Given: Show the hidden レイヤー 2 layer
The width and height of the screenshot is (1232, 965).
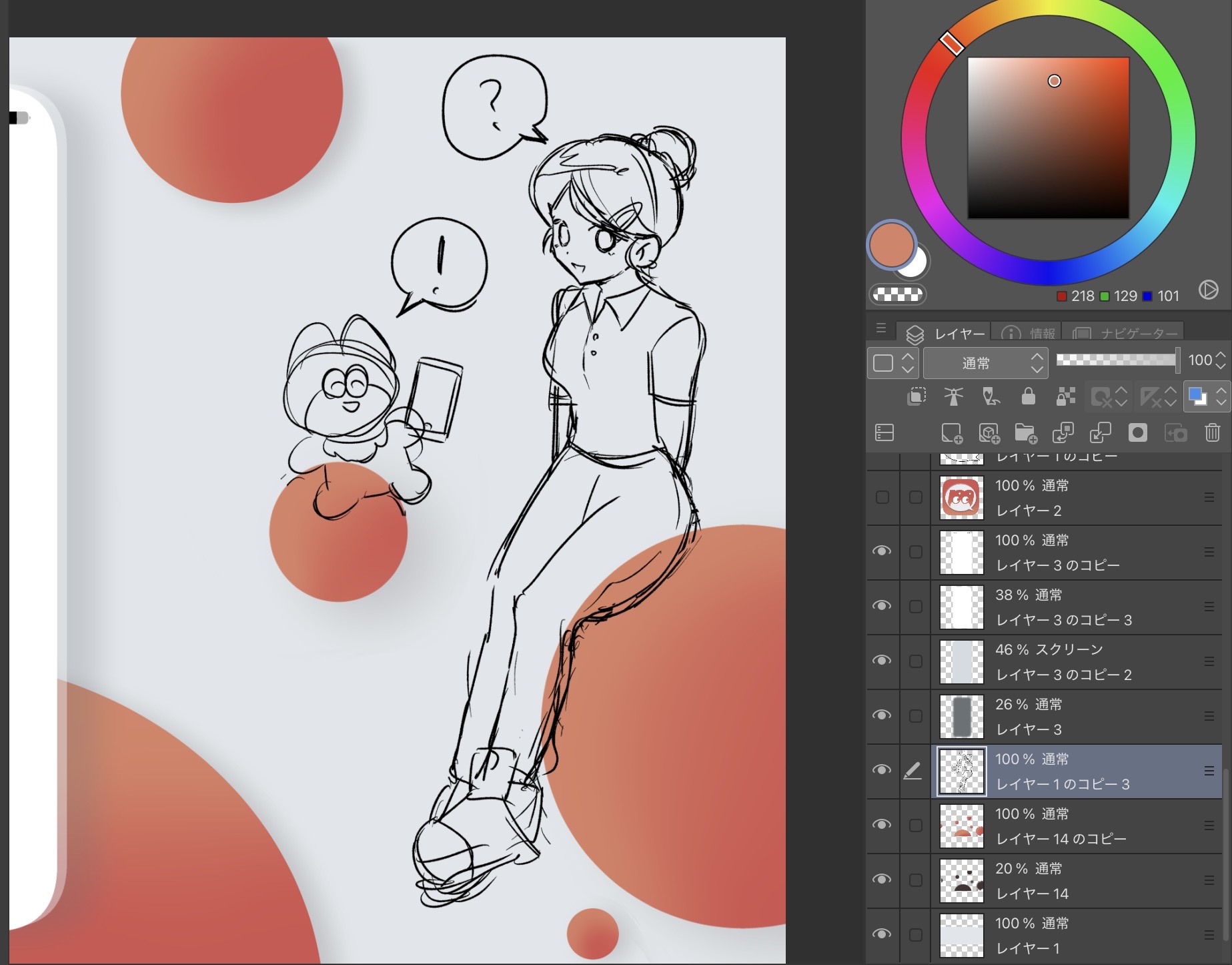Looking at the screenshot, I should coord(882,497).
